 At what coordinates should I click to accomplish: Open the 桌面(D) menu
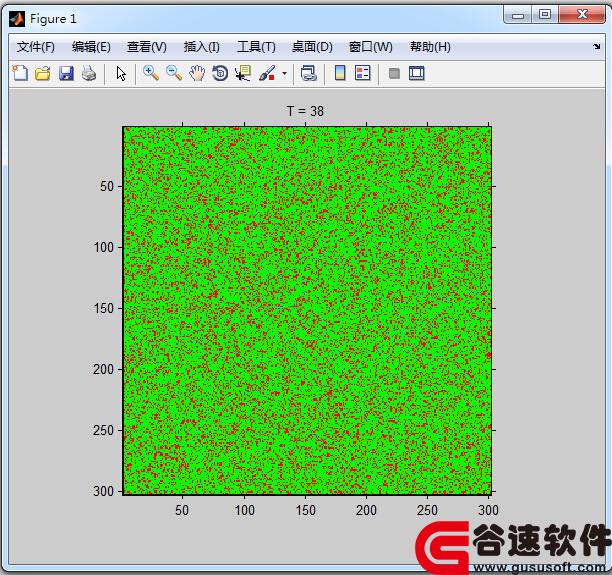(312, 47)
